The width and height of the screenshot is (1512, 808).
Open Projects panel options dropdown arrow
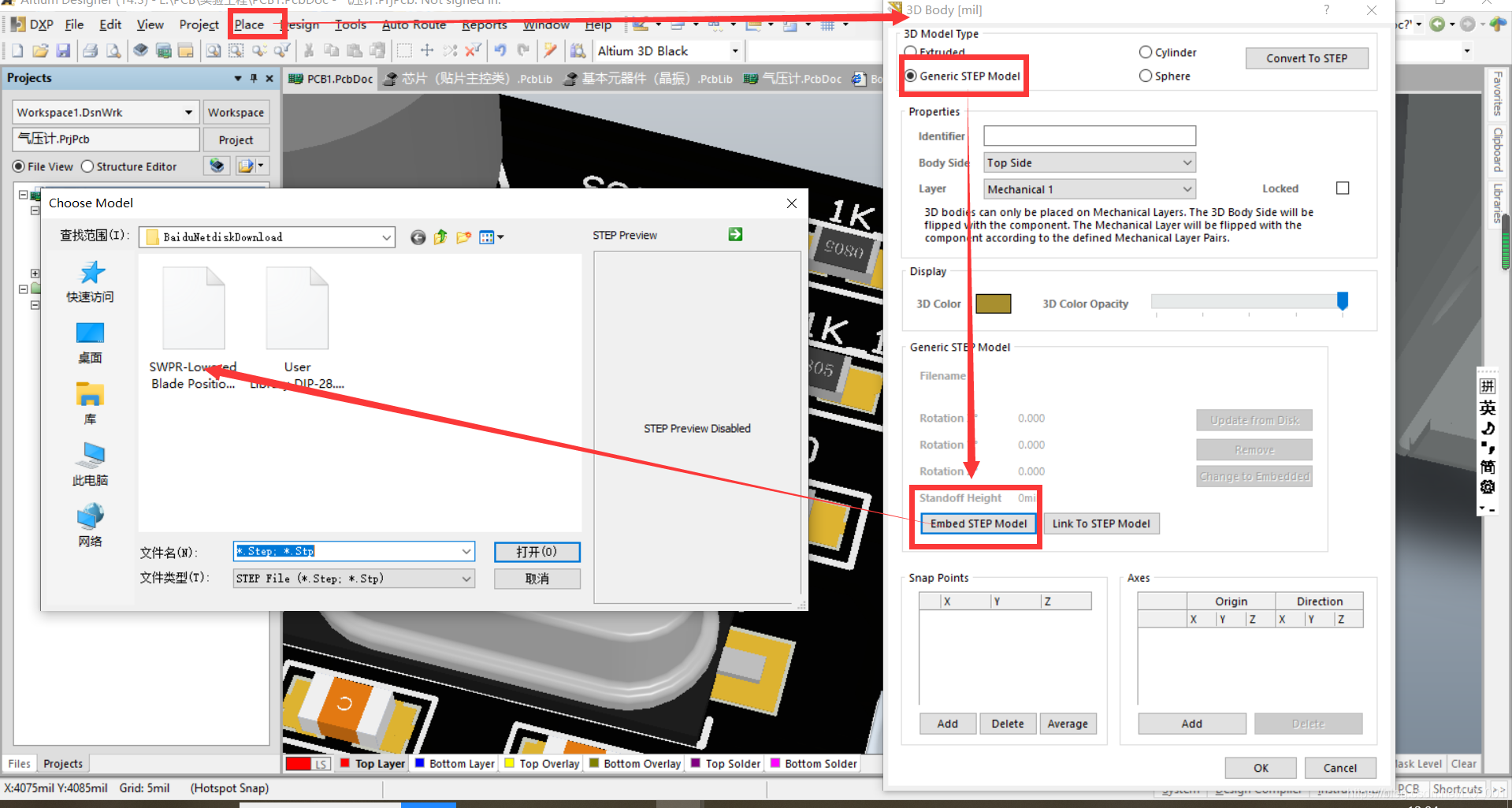(237, 78)
